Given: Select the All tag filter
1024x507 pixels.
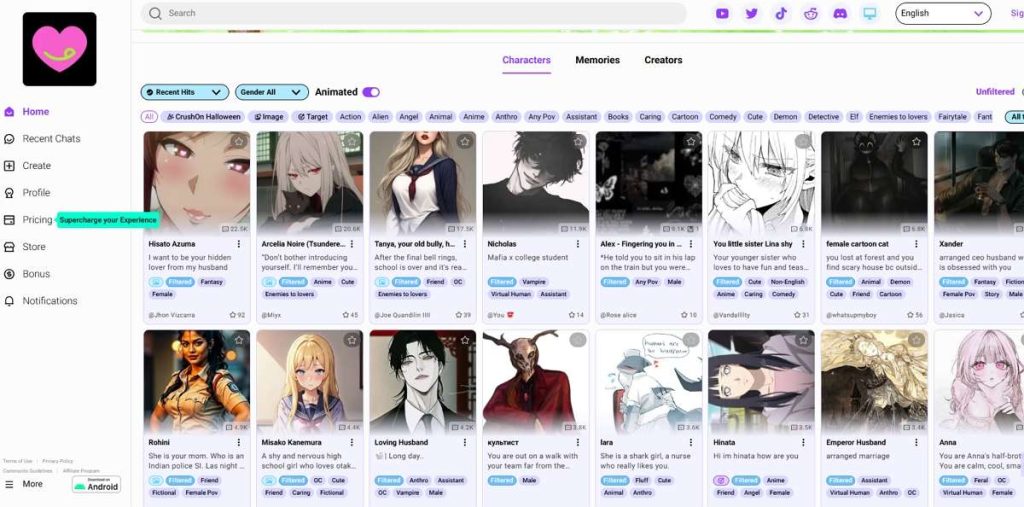Looking at the screenshot, I should coord(150,117).
